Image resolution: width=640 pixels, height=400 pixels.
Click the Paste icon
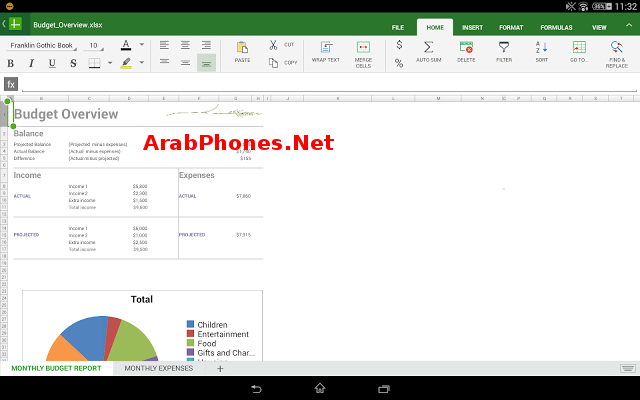click(242, 47)
